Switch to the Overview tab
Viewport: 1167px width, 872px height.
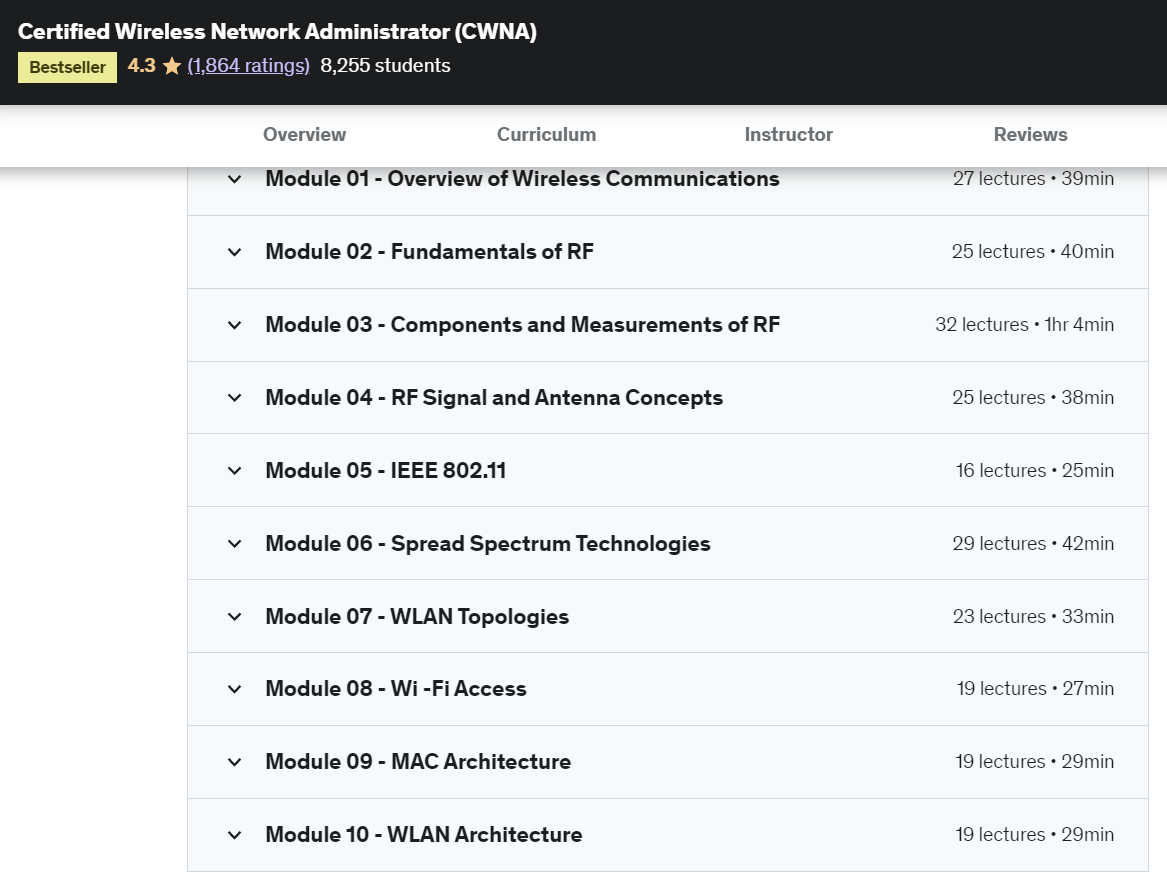pos(304,135)
